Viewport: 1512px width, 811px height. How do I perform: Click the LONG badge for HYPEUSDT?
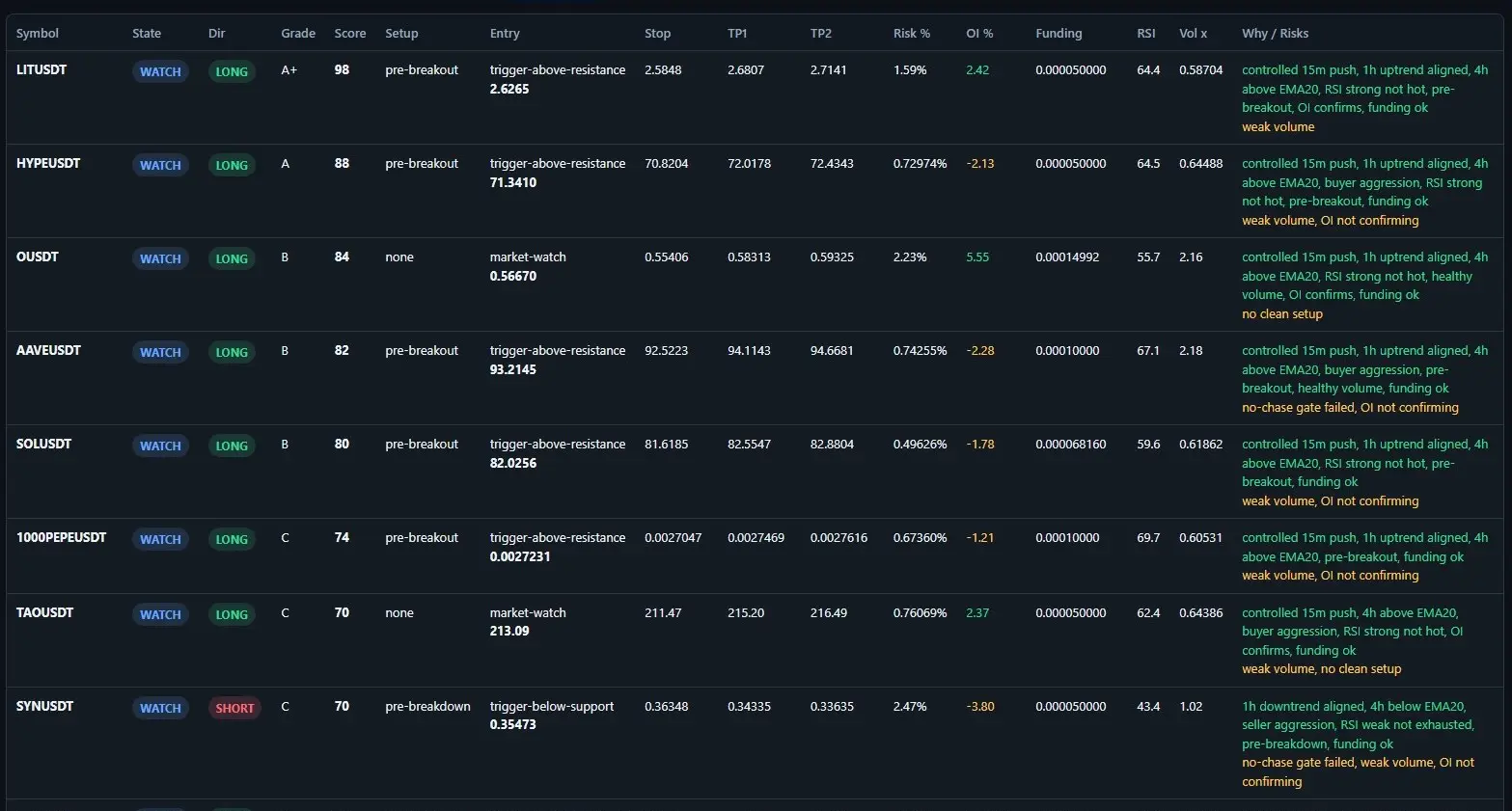click(x=232, y=165)
